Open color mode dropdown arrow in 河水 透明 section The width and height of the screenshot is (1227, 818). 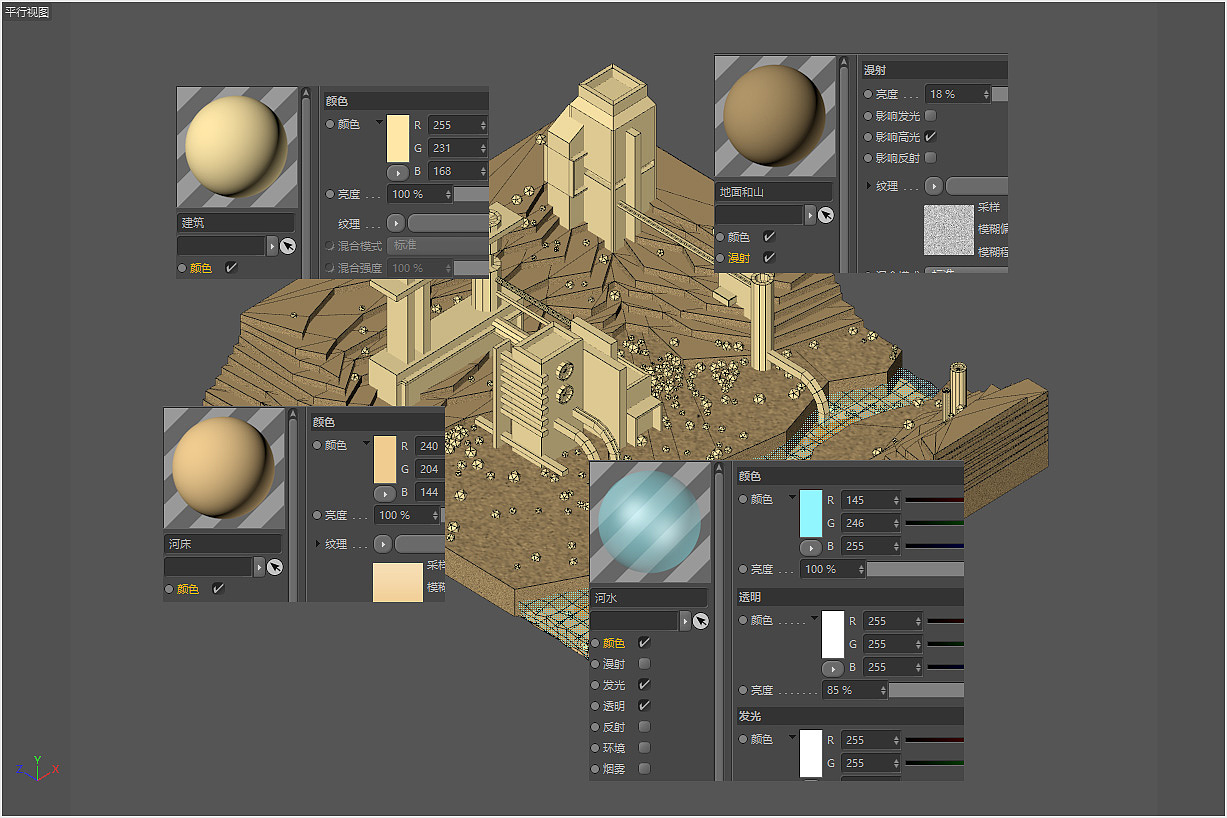coord(815,619)
